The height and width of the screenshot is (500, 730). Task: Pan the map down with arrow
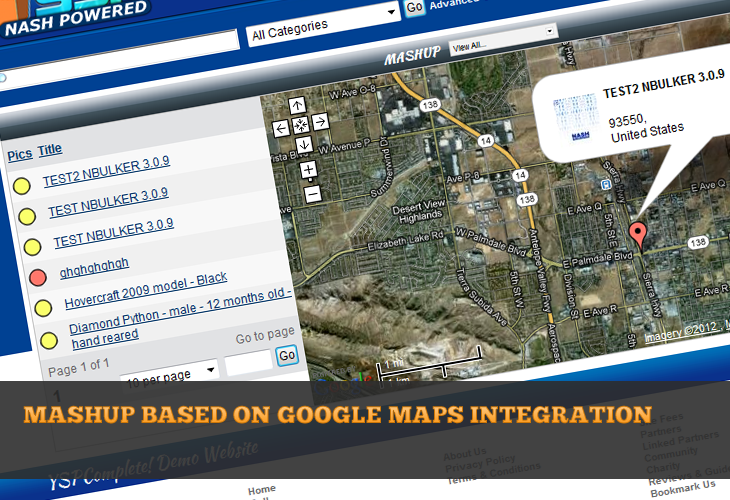tap(304, 144)
